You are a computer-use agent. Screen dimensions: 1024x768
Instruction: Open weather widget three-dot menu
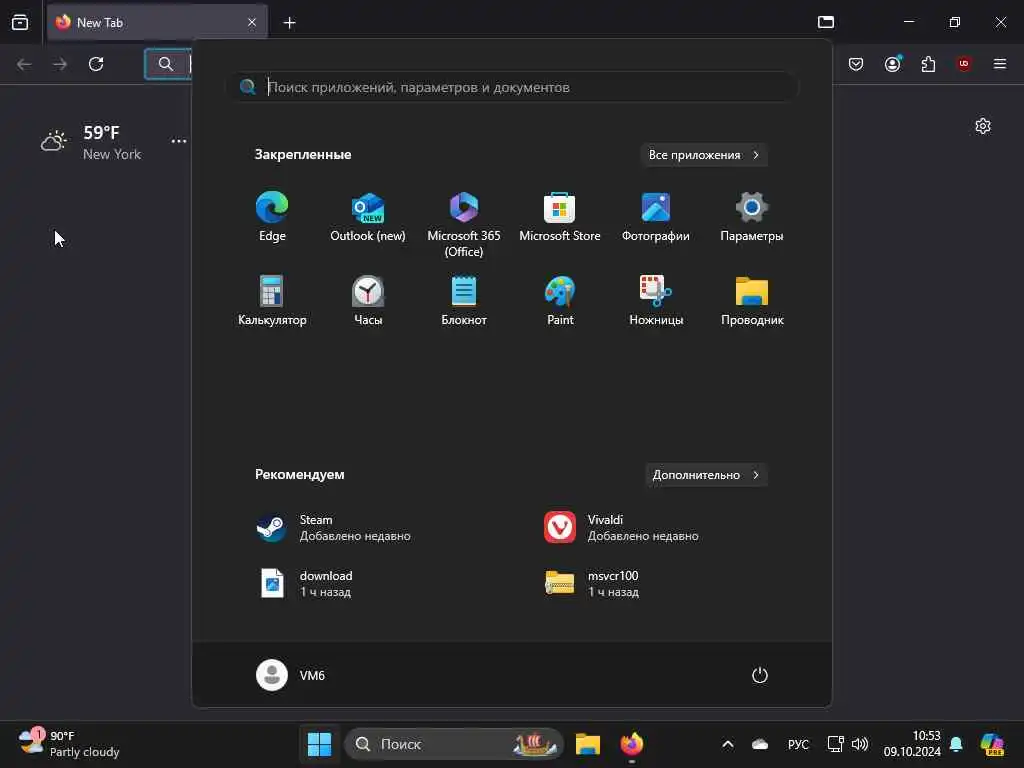(x=178, y=141)
